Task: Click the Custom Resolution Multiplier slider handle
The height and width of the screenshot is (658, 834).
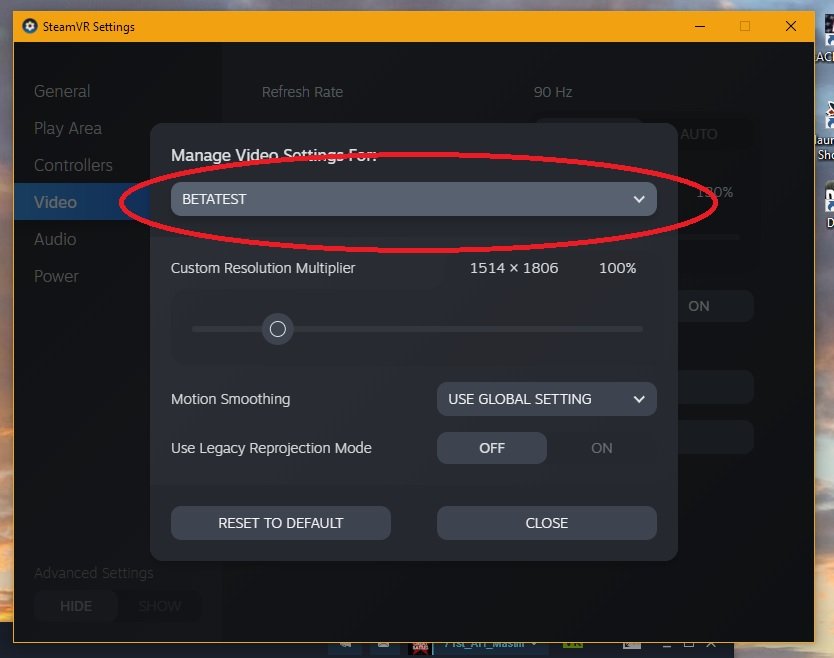Action: 277,329
